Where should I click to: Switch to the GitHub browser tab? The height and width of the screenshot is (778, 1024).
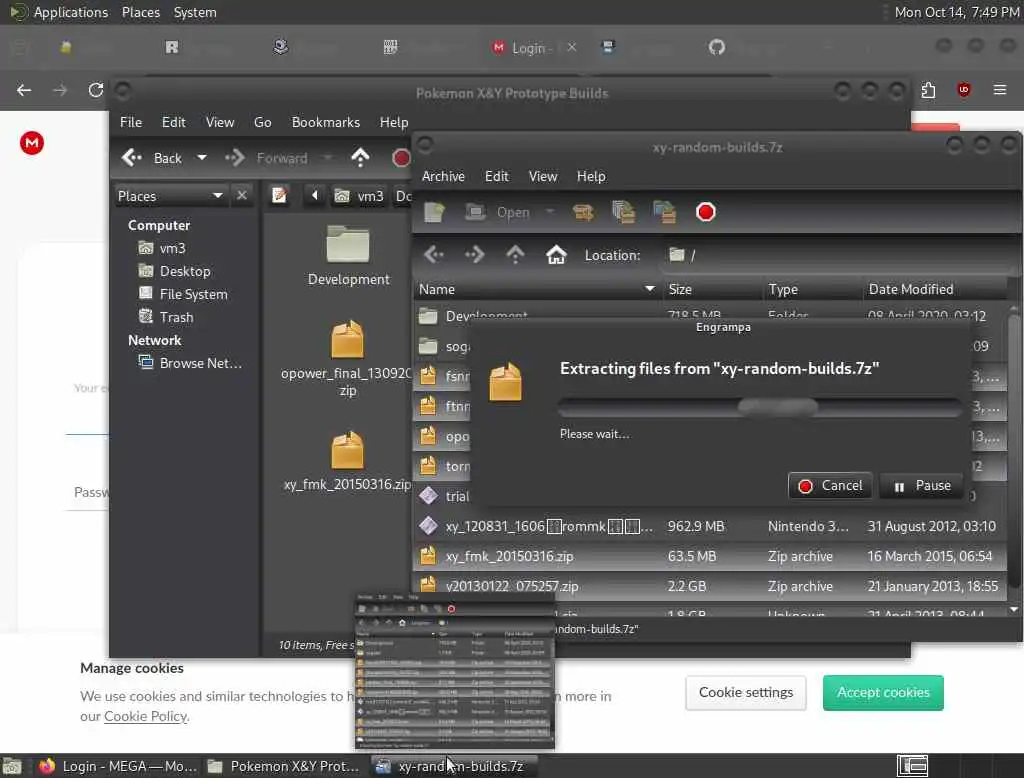click(x=717, y=48)
